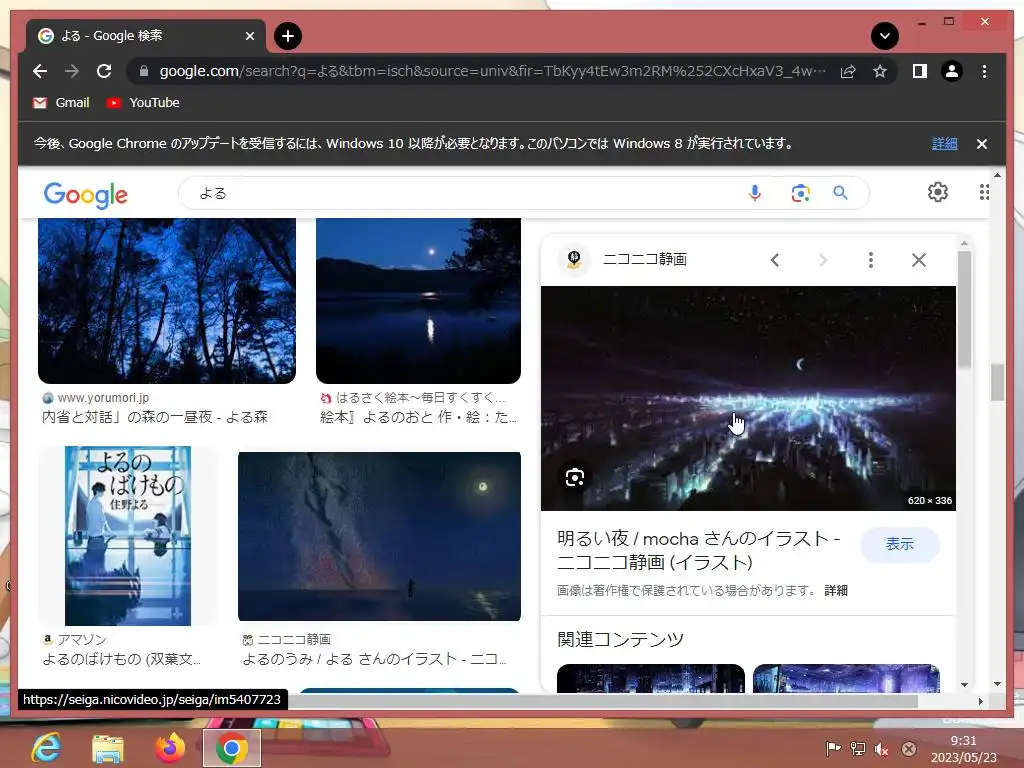Open the second related content thumbnail
The height and width of the screenshot is (768, 1024).
pyautogui.click(x=846, y=679)
